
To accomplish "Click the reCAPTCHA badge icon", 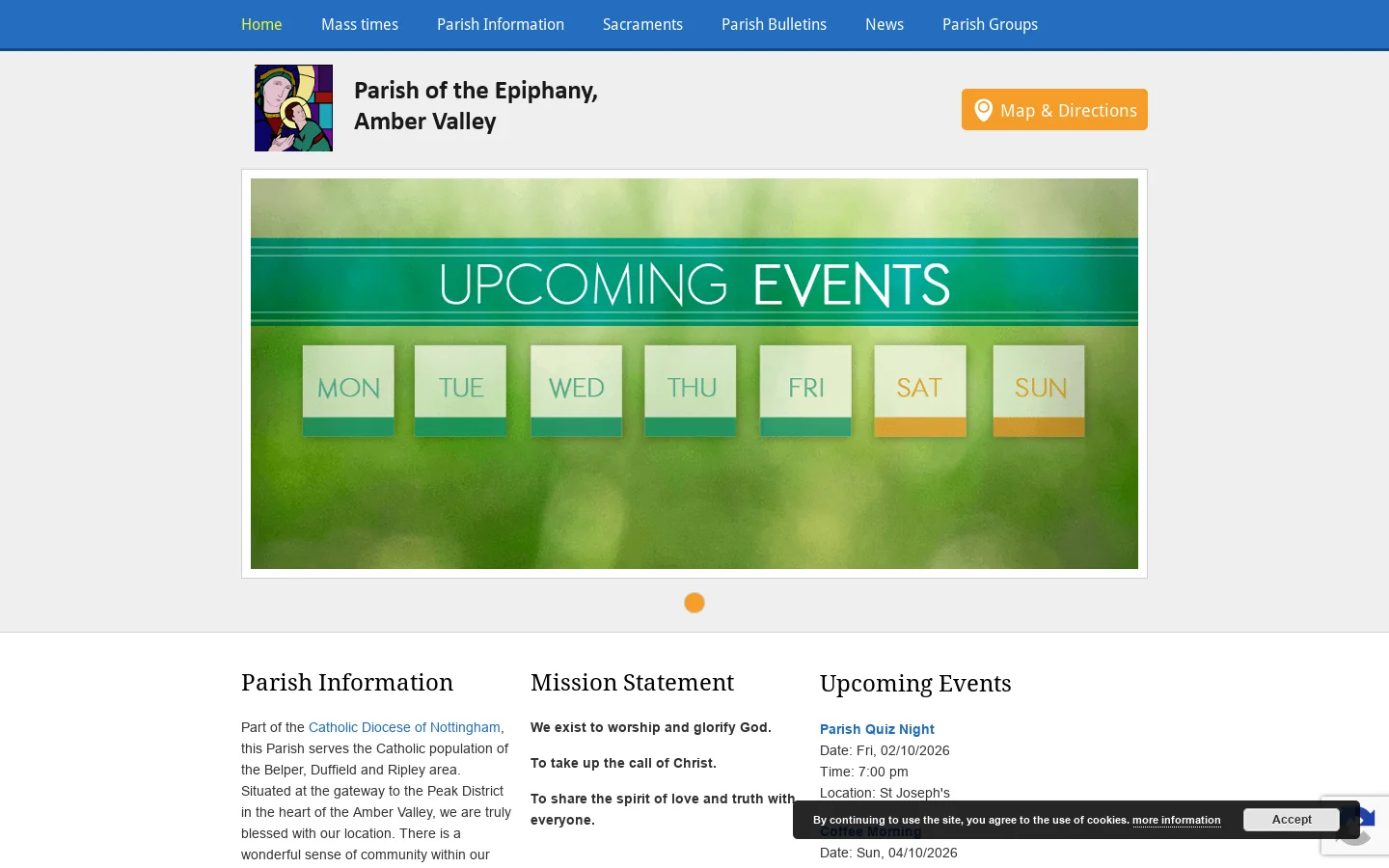I will coord(1355,825).
